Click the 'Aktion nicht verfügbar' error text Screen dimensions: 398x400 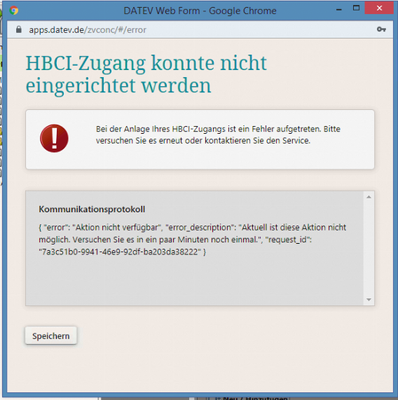(117, 227)
